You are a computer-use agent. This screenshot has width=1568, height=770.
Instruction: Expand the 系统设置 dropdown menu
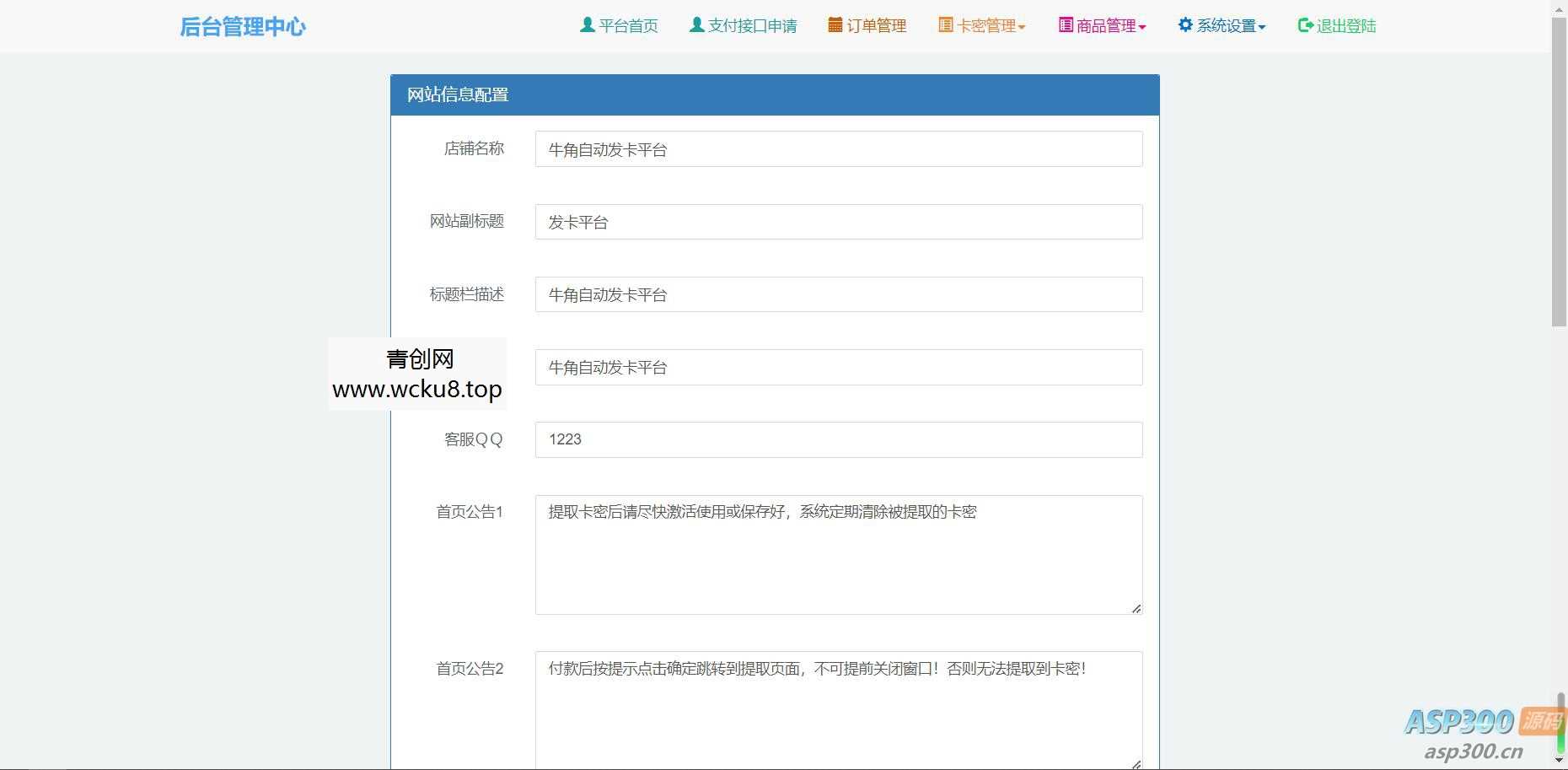1224,25
